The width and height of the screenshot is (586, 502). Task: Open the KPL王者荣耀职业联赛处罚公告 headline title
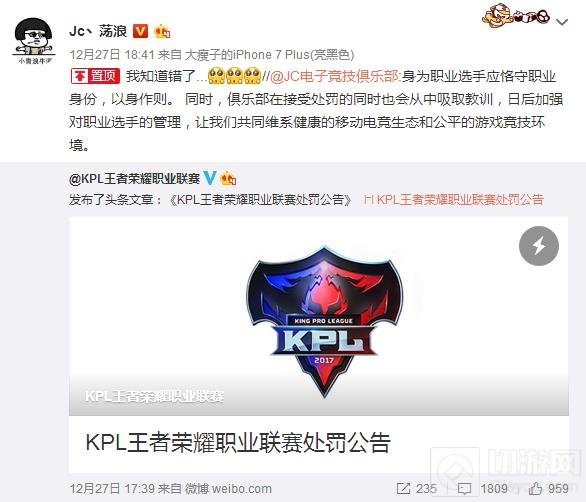(238, 443)
